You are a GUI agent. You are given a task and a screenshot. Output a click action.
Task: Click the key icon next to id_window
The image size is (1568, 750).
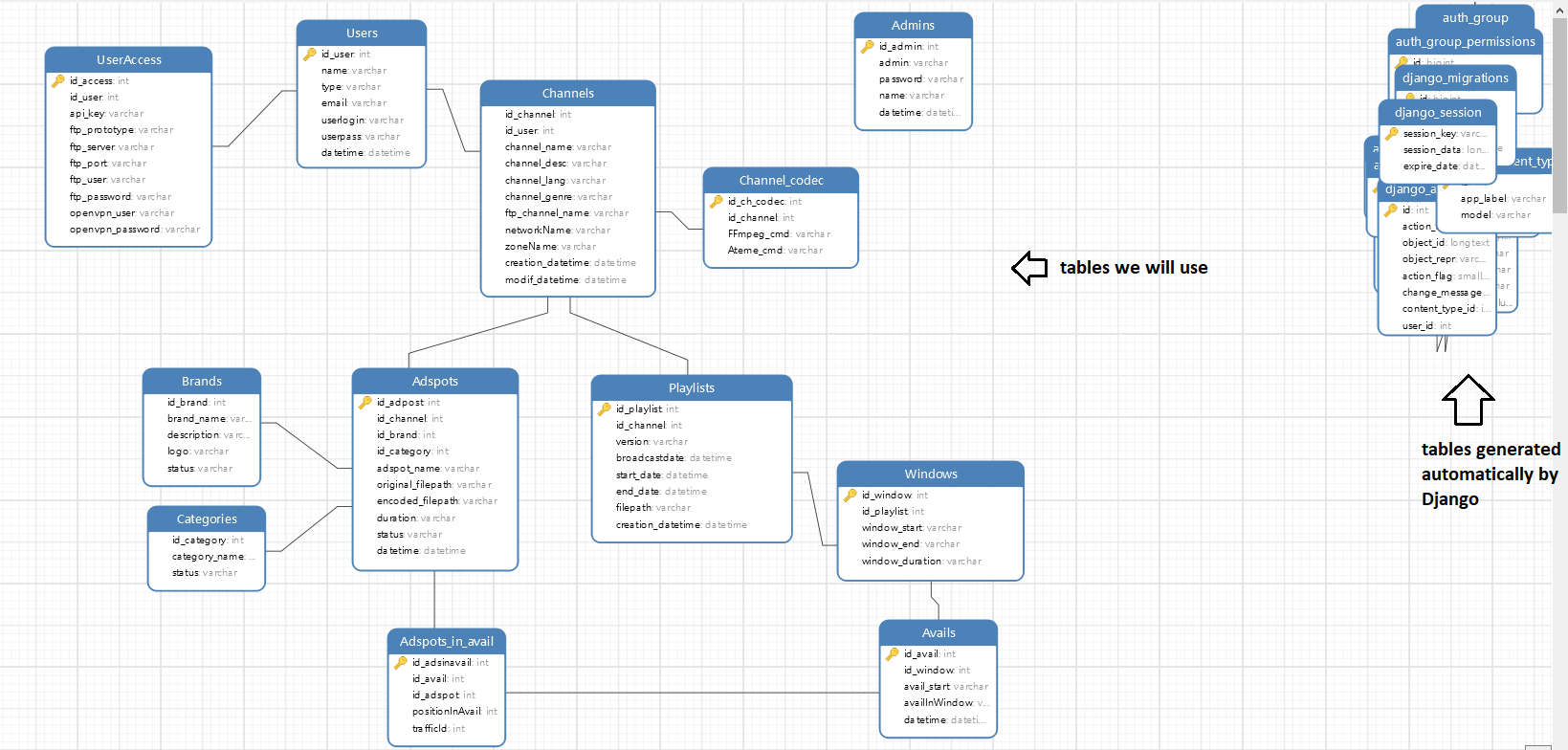850,496
